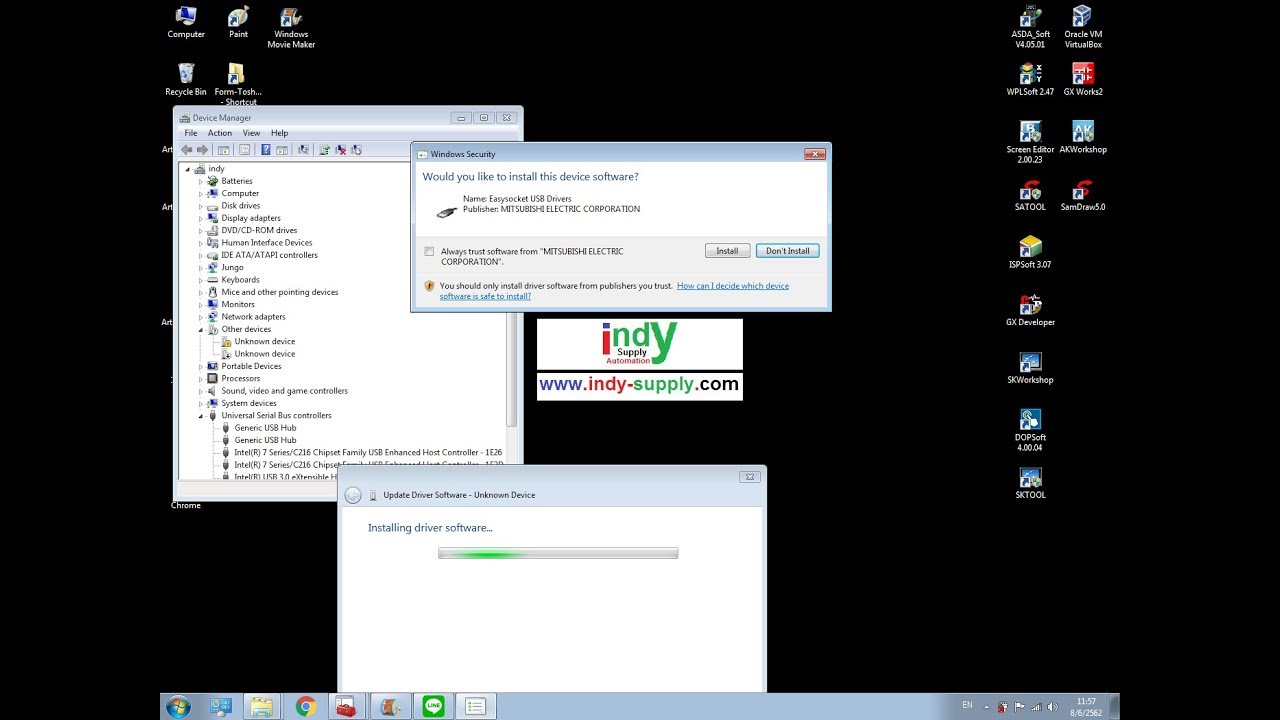Open SATOOL desktop icon

1030,195
